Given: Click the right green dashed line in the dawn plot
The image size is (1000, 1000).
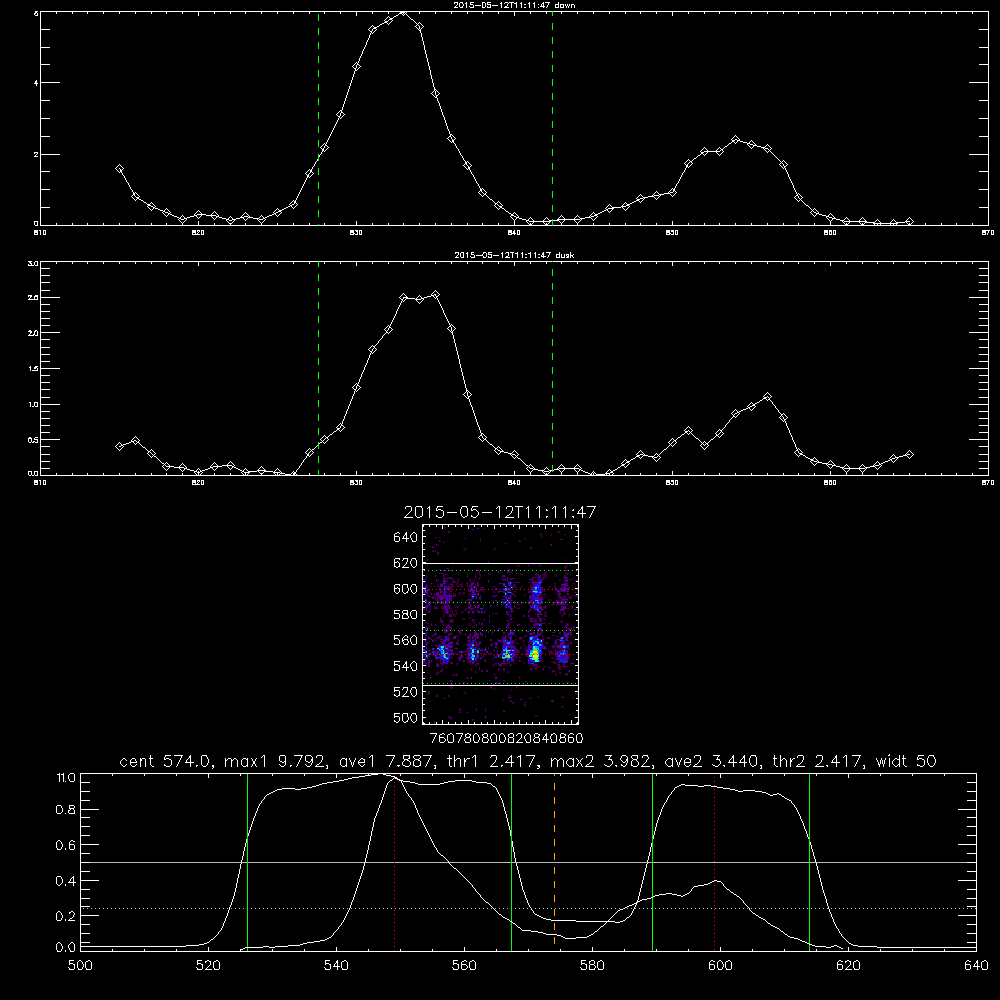Looking at the screenshot, I should pyautogui.click(x=552, y=118).
